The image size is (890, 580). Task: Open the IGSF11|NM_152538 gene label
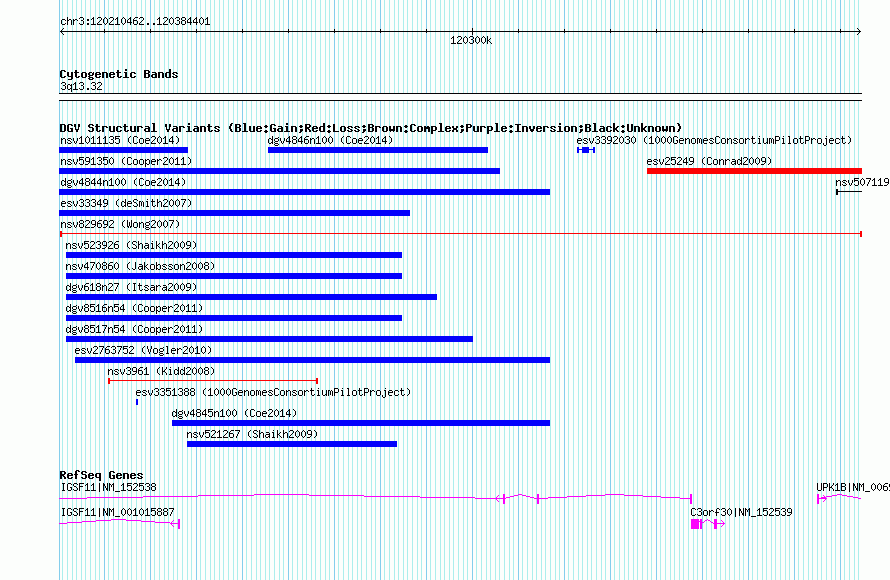108,487
